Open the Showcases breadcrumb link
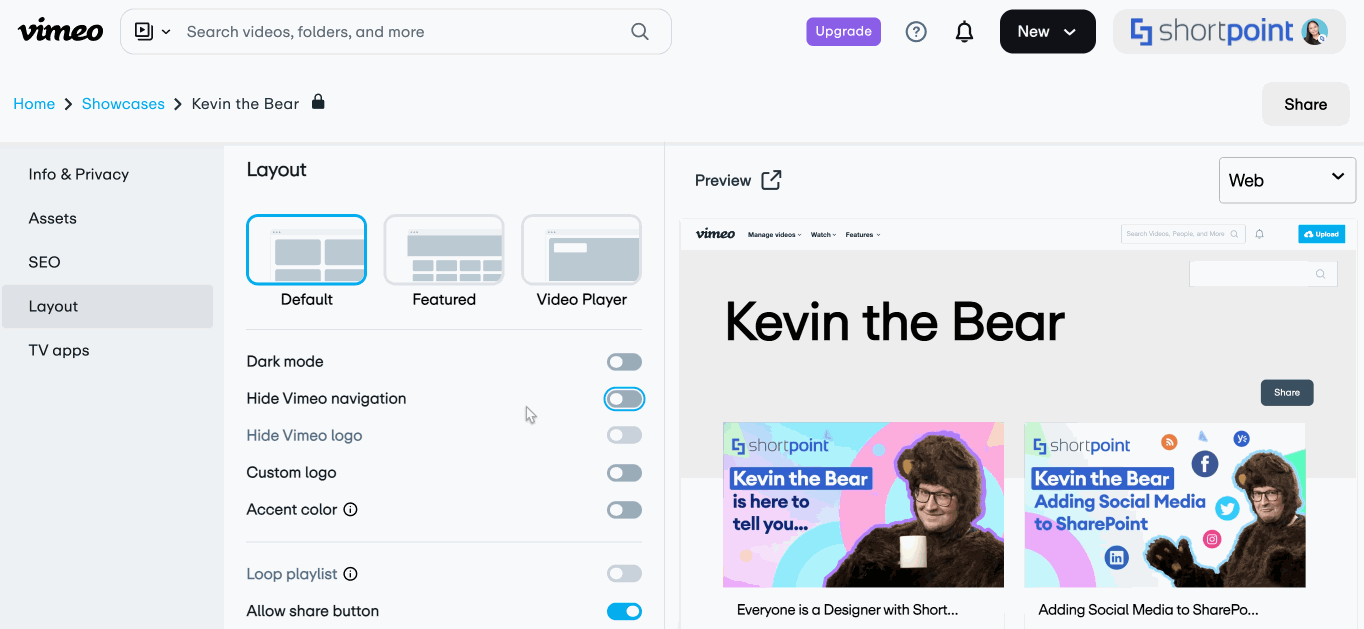The width and height of the screenshot is (1364, 629). pos(123,104)
